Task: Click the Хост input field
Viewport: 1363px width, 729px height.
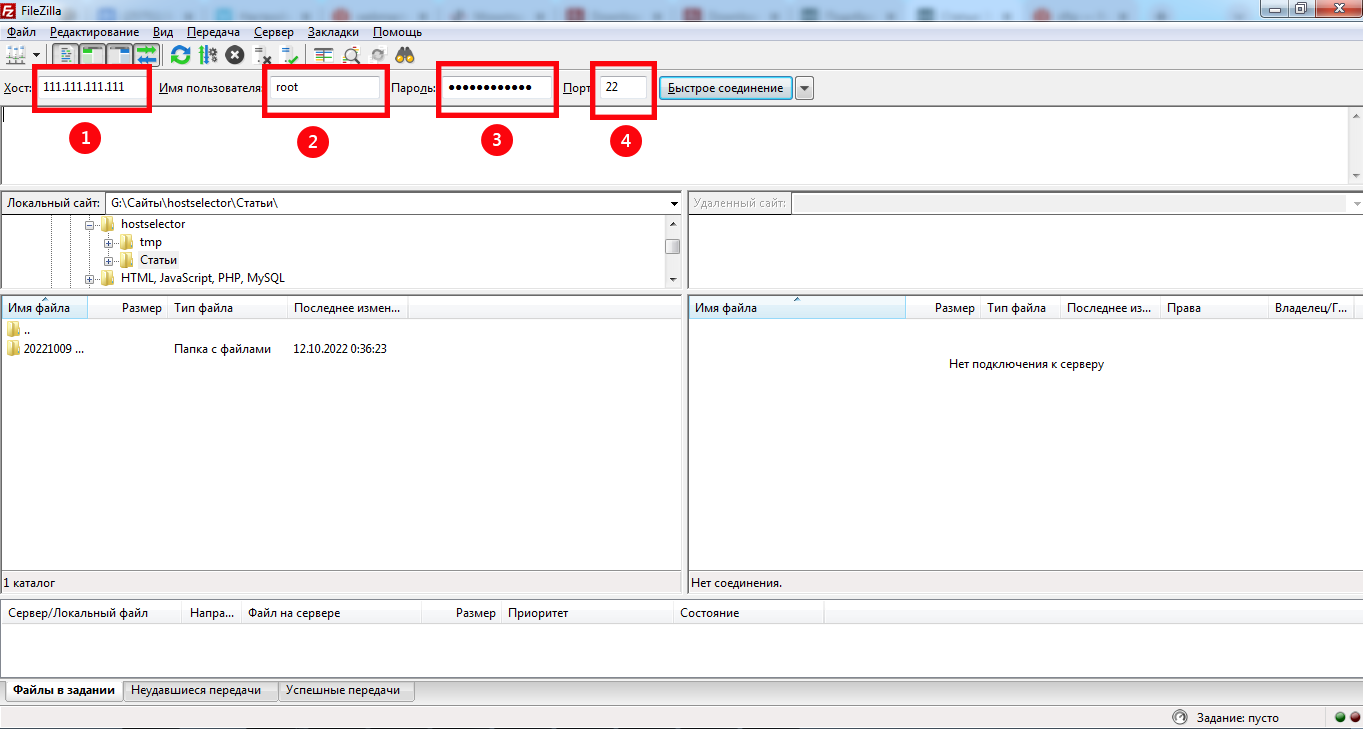Action: (x=92, y=87)
